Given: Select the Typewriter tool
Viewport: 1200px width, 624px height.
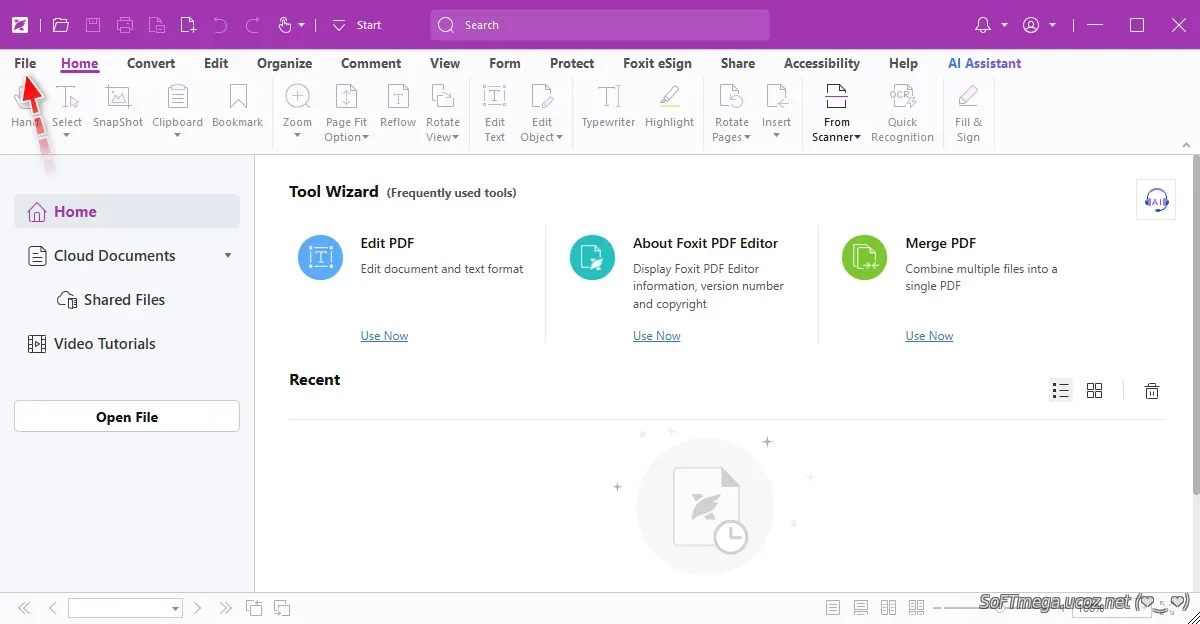Looking at the screenshot, I should click(x=608, y=107).
